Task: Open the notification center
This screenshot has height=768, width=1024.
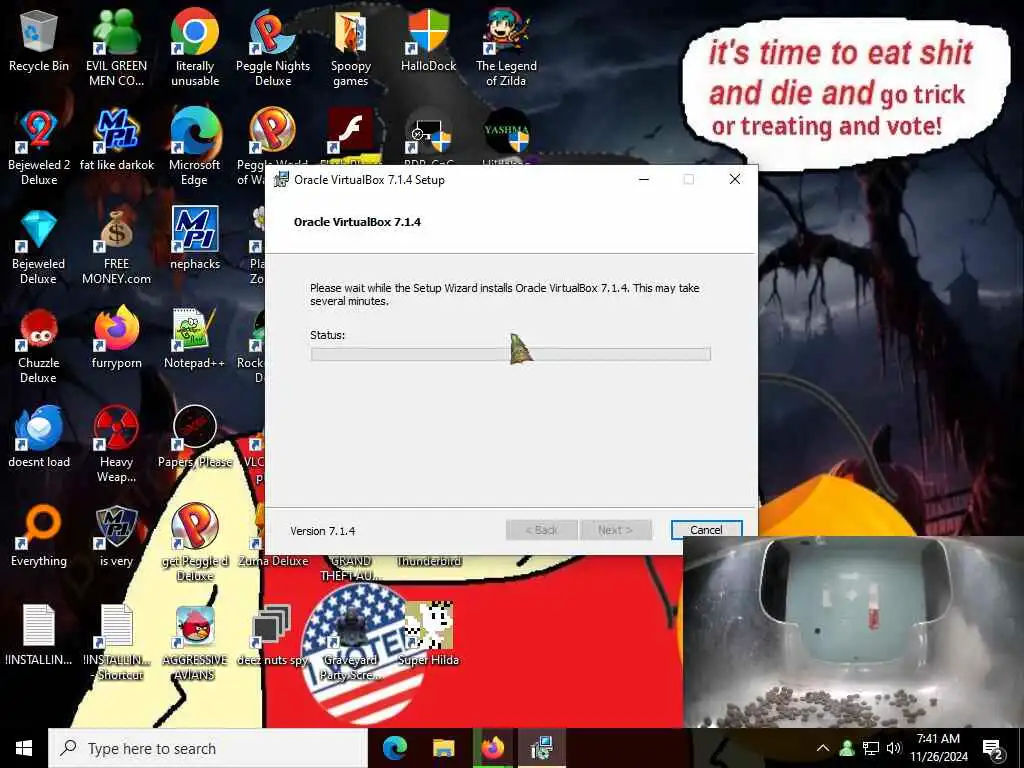Action: [x=993, y=750]
